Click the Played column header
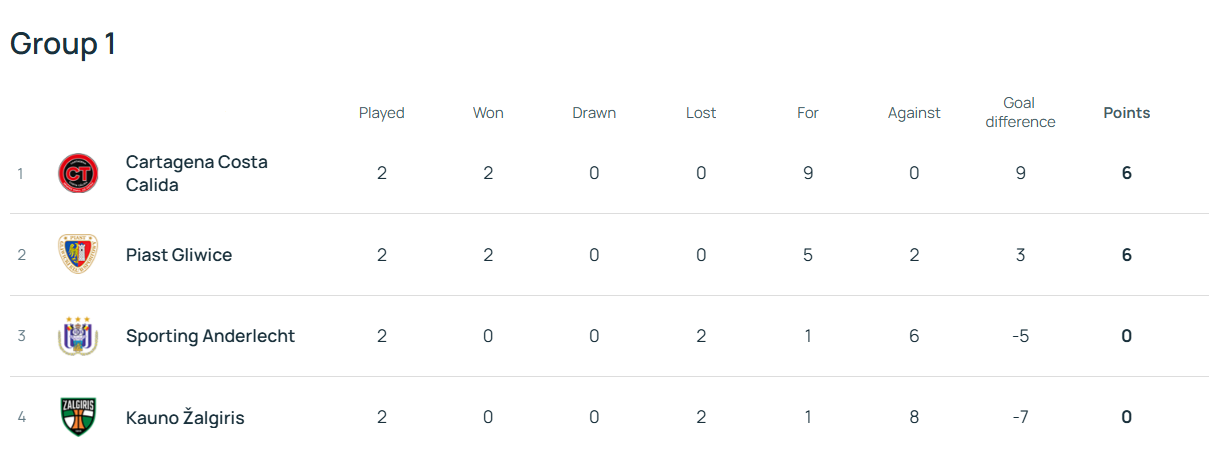The image size is (1209, 455). [382, 113]
